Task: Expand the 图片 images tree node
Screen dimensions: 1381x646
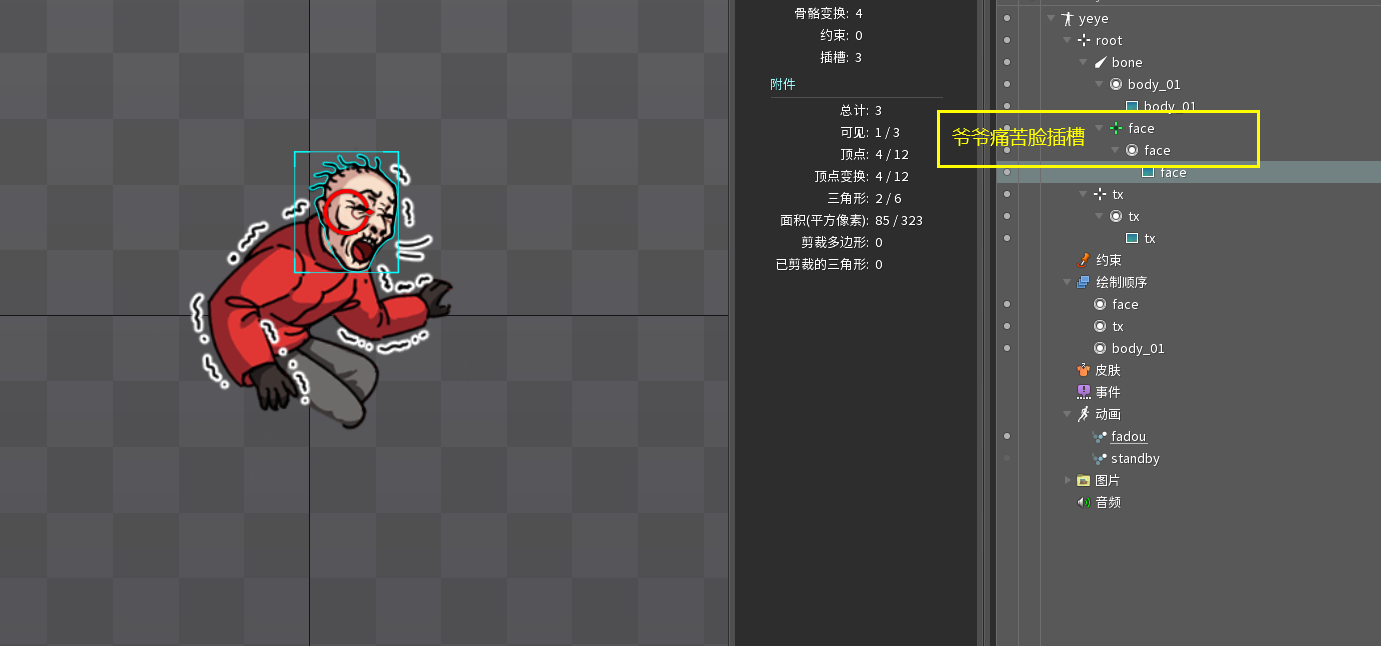Action: coord(1067,480)
